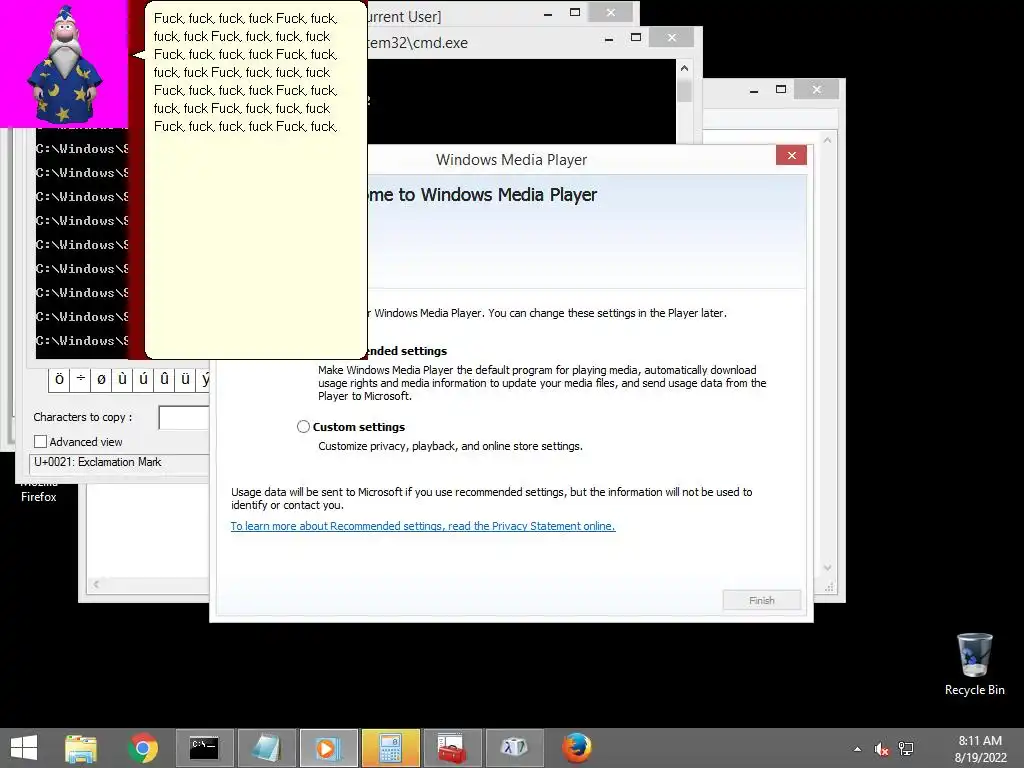This screenshot has width=1024, height=768.
Task: Minimize the cmd.exe window
Action: tap(609, 39)
